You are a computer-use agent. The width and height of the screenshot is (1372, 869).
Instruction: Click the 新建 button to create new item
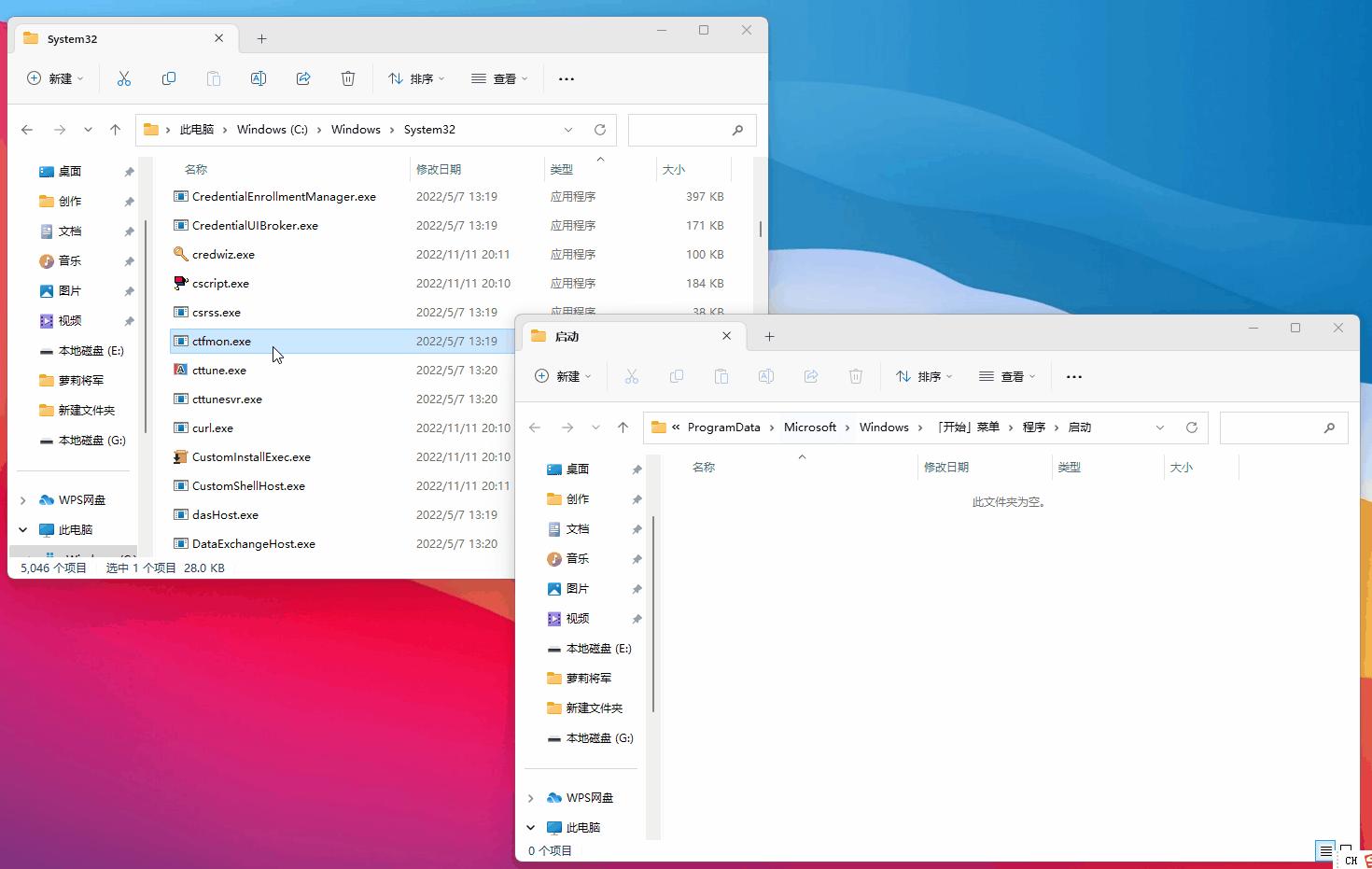click(55, 78)
